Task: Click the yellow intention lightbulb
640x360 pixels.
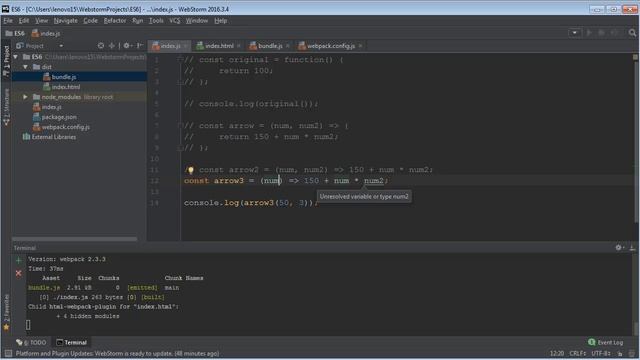Action: [190, 170]
